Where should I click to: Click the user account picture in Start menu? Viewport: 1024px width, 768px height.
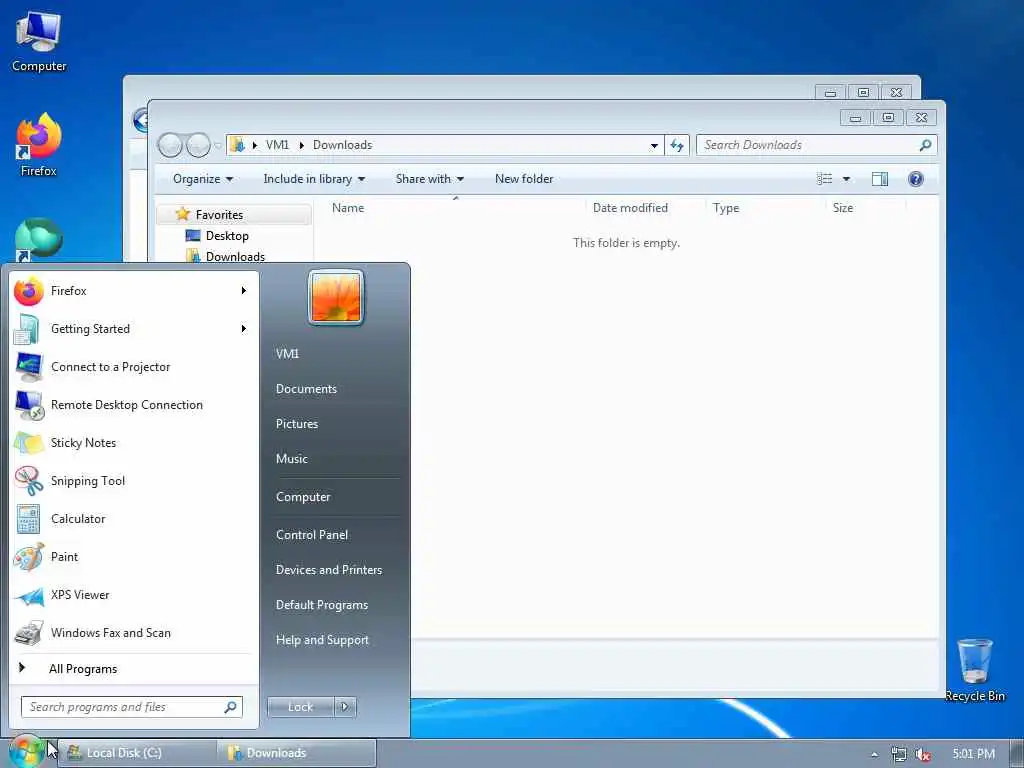pyautogui.click(x=336, y=297)
